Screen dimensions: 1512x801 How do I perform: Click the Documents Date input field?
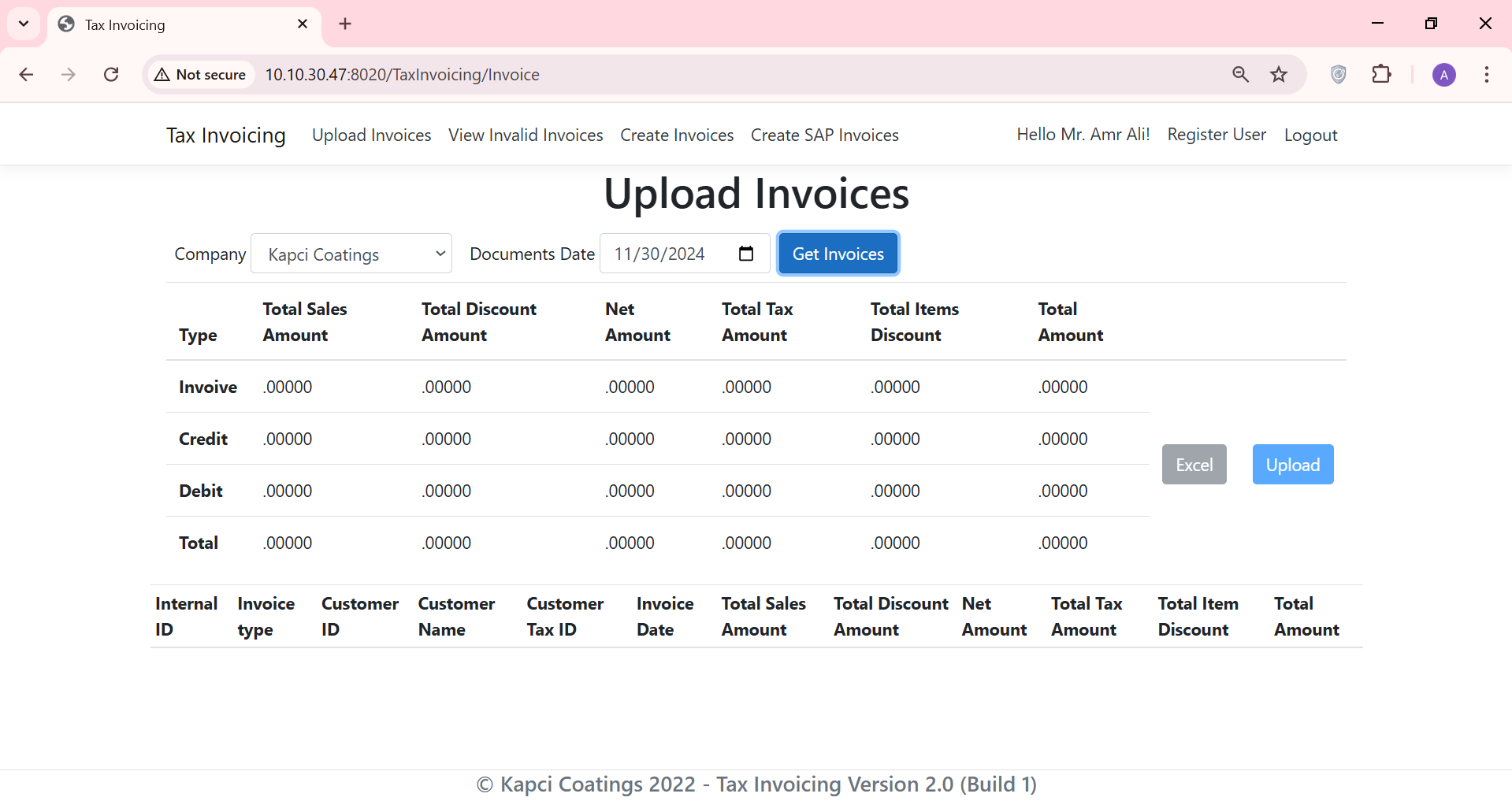(670, 254)
